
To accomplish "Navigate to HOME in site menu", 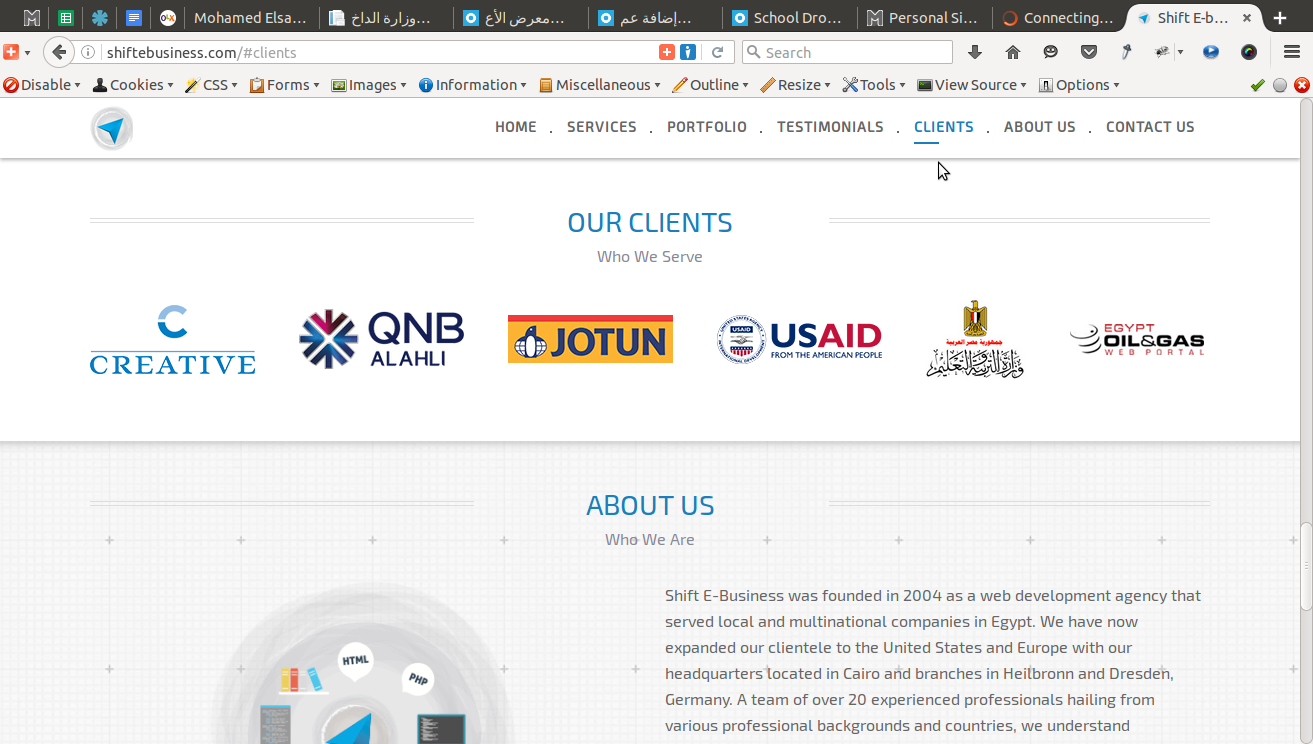I will 516,127.
